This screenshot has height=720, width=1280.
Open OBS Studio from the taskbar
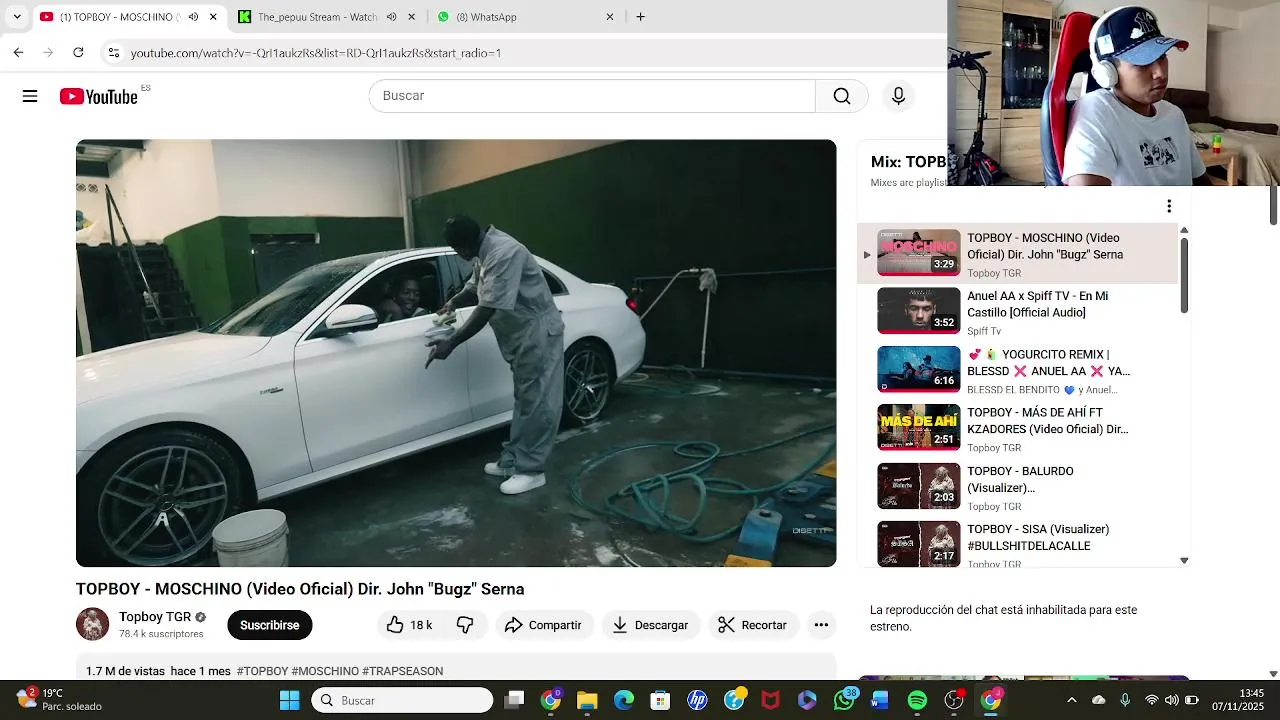click(x=954, y=700)
